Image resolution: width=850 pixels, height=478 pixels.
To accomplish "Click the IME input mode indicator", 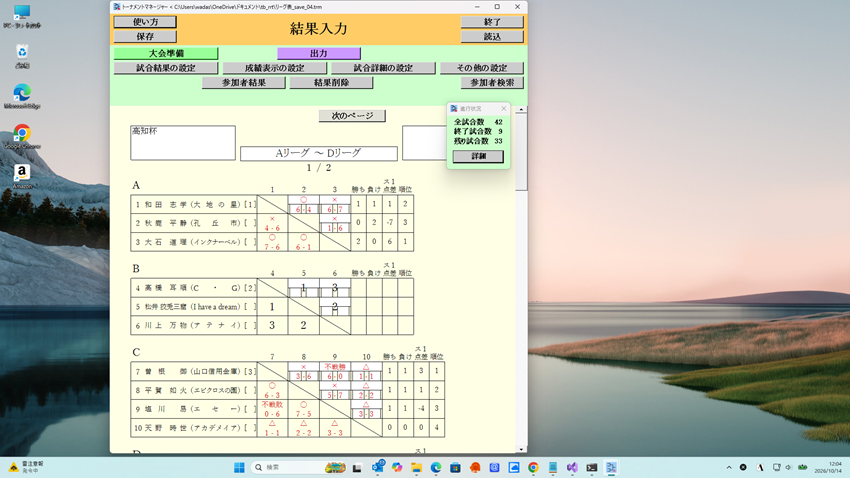I will [760, 467].
